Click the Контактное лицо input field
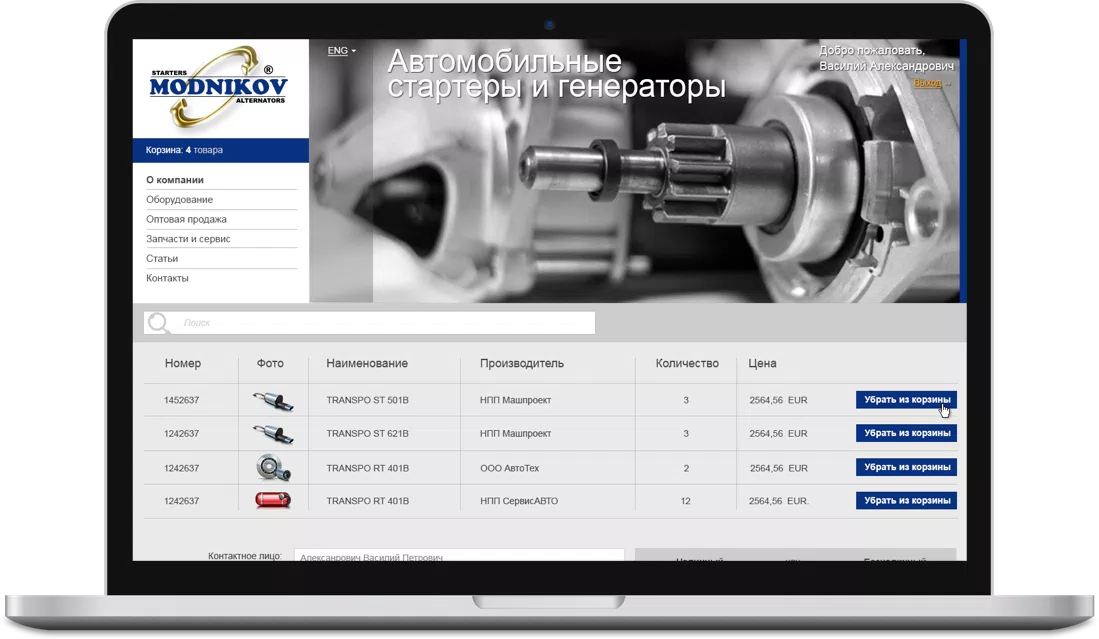The height and width of the screenshot is (639, 1099). click(459, 555)
